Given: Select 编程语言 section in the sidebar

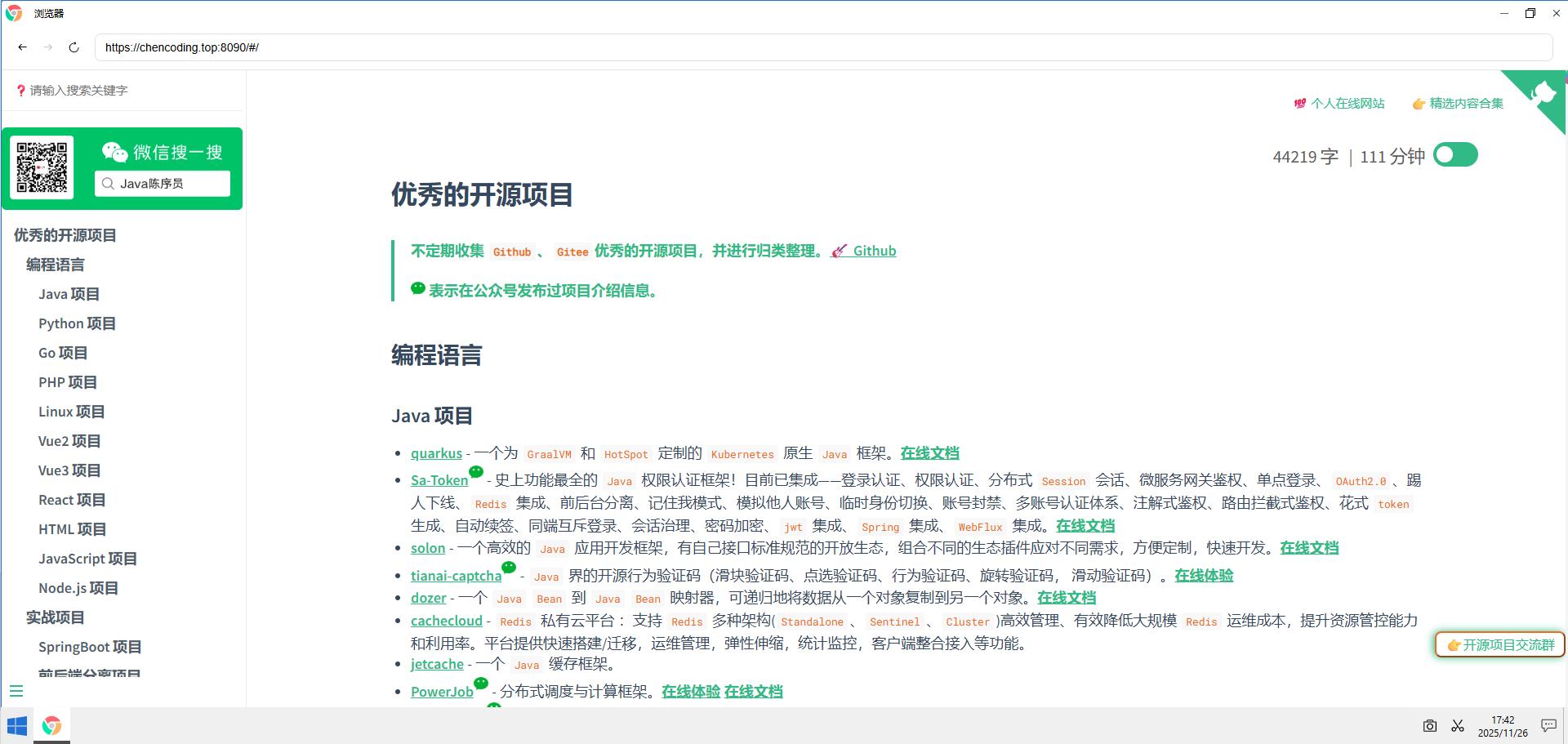Looking at the screenshot, I should point(56,265).
